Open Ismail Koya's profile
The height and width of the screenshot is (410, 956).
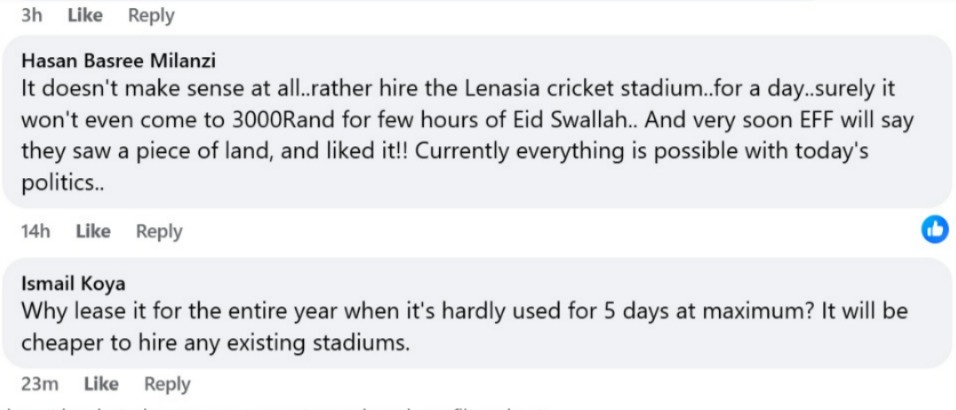point(73,284)
